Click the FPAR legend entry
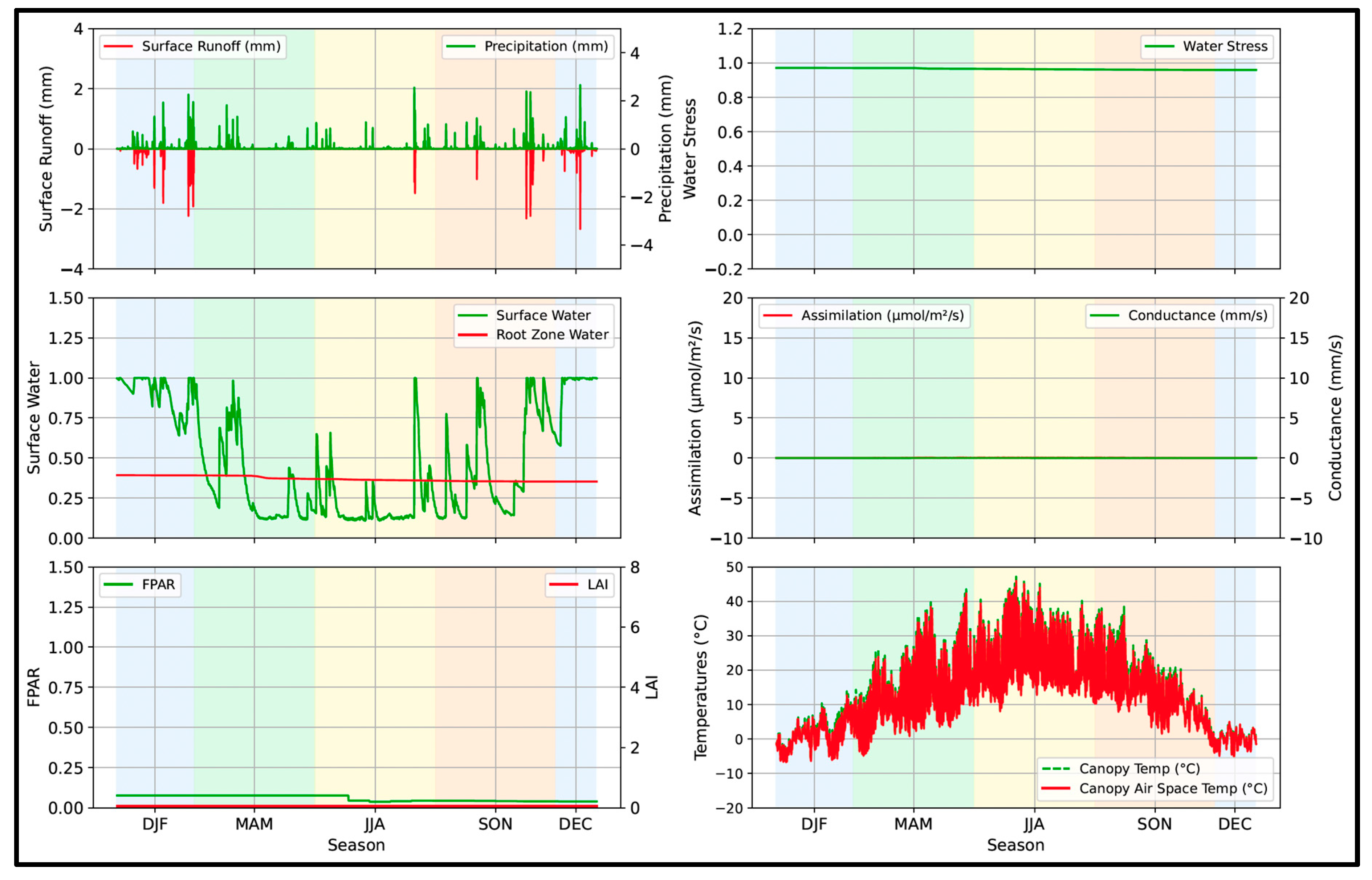1372x880 pixels. (x=158, y=585)
